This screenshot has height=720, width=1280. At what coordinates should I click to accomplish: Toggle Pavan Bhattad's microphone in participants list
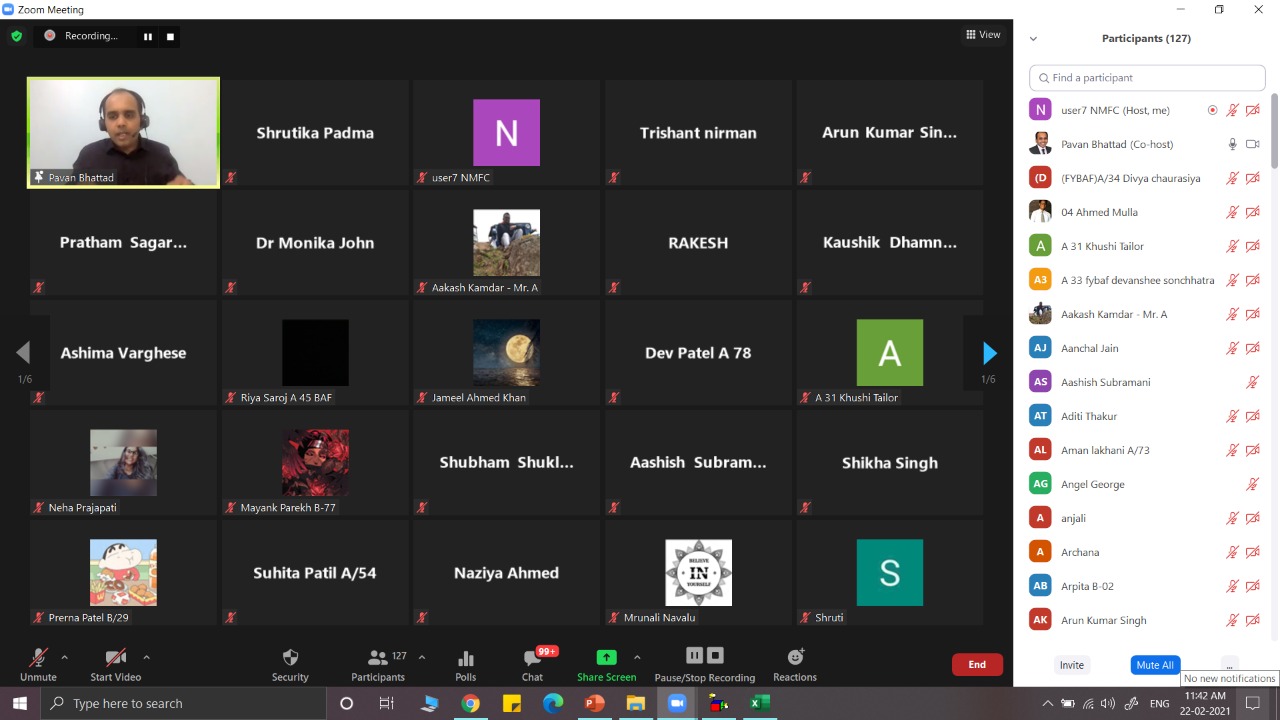pos(1233,144)
